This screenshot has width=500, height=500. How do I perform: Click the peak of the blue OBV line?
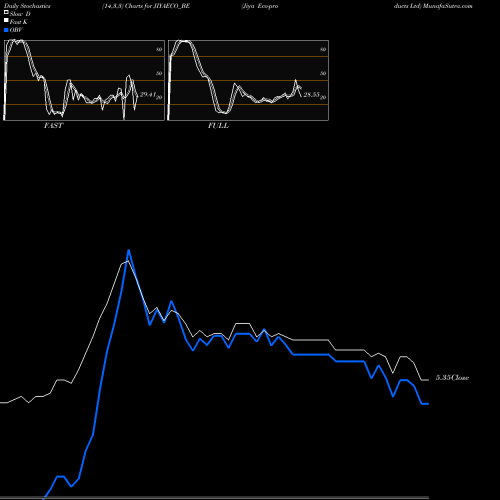tap(128, 250)
